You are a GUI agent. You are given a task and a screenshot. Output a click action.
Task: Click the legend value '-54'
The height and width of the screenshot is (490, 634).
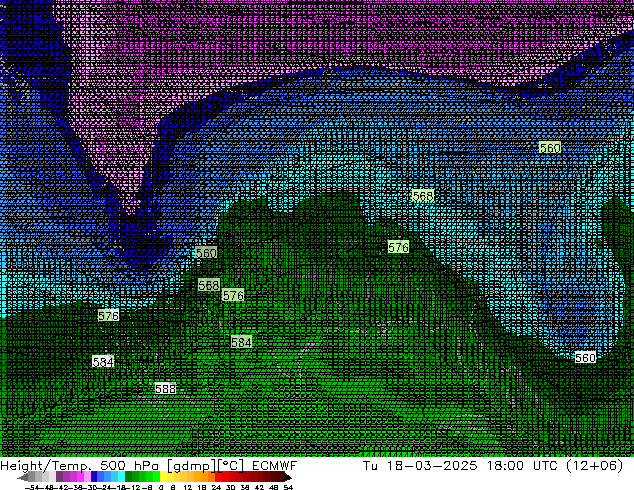32,487
